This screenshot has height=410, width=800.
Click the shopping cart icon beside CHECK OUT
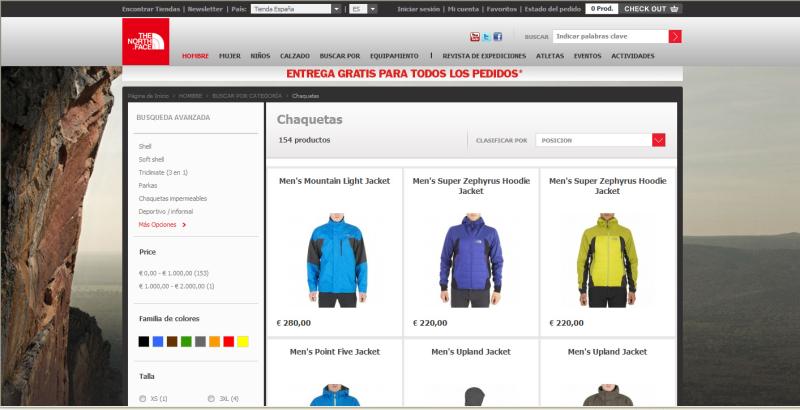click(x=674, y=9)
